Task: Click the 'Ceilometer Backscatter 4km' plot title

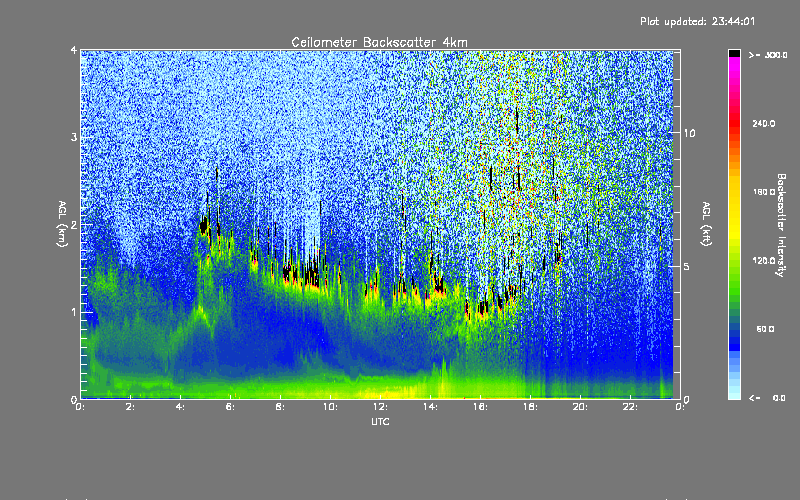Action: pyautogui.click(x=379, y=42)
